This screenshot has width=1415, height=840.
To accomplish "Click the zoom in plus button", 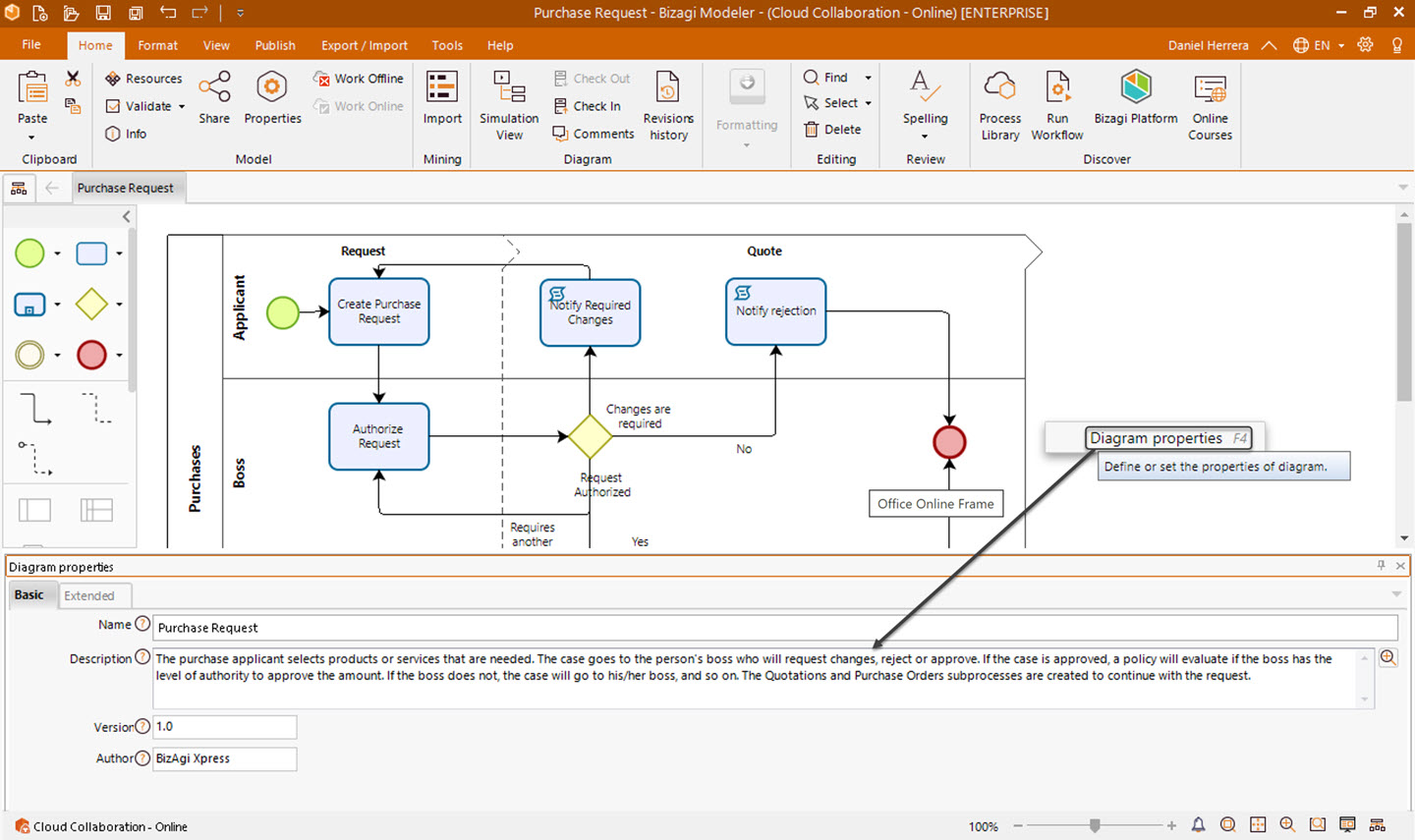I will pos(1171,826).
